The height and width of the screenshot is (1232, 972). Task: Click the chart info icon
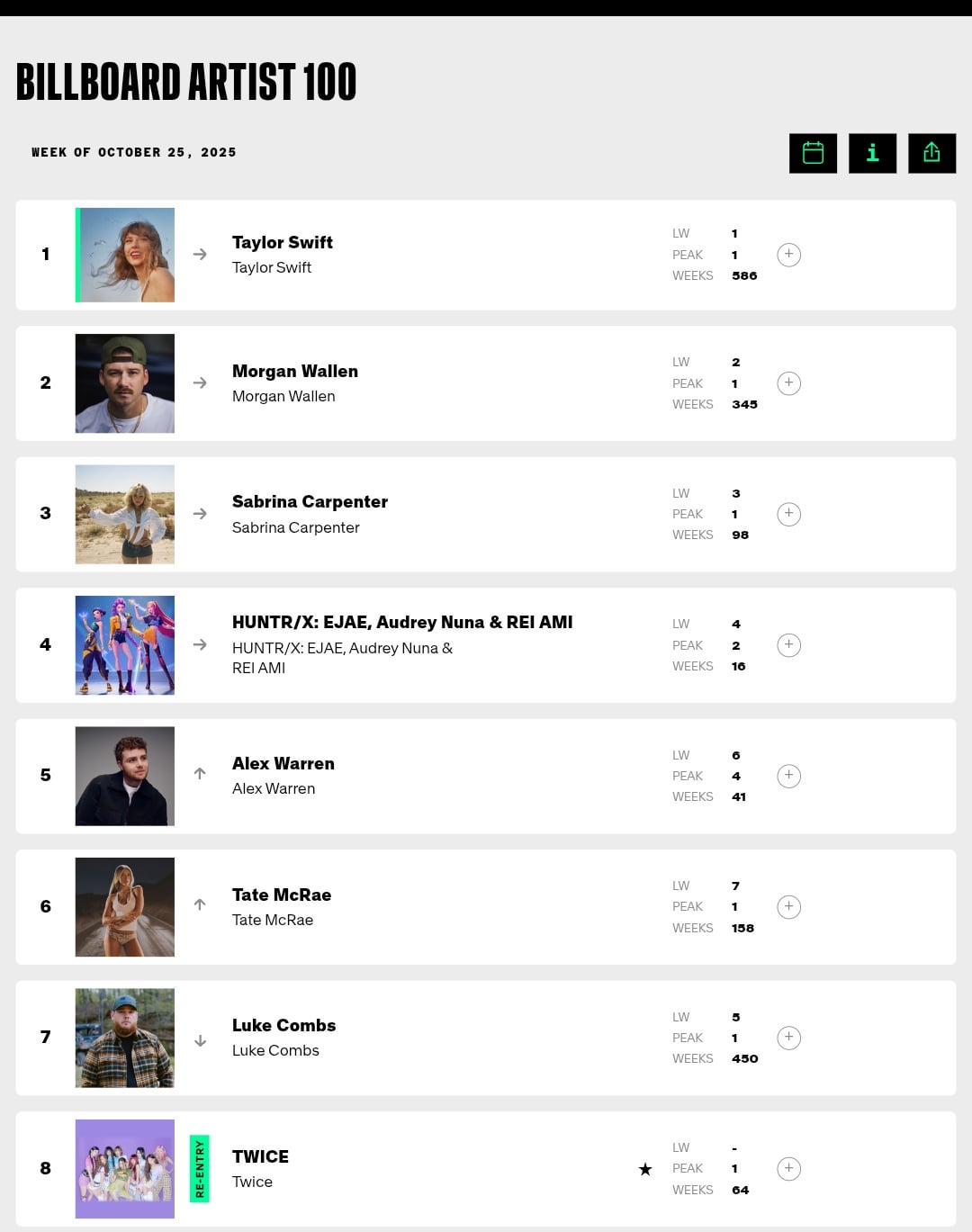click(872, 153)
